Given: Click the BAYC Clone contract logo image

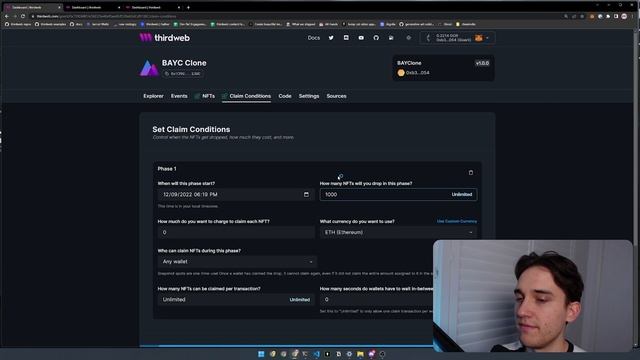Looking at the screenshot, I should click(x=149, y=68).
